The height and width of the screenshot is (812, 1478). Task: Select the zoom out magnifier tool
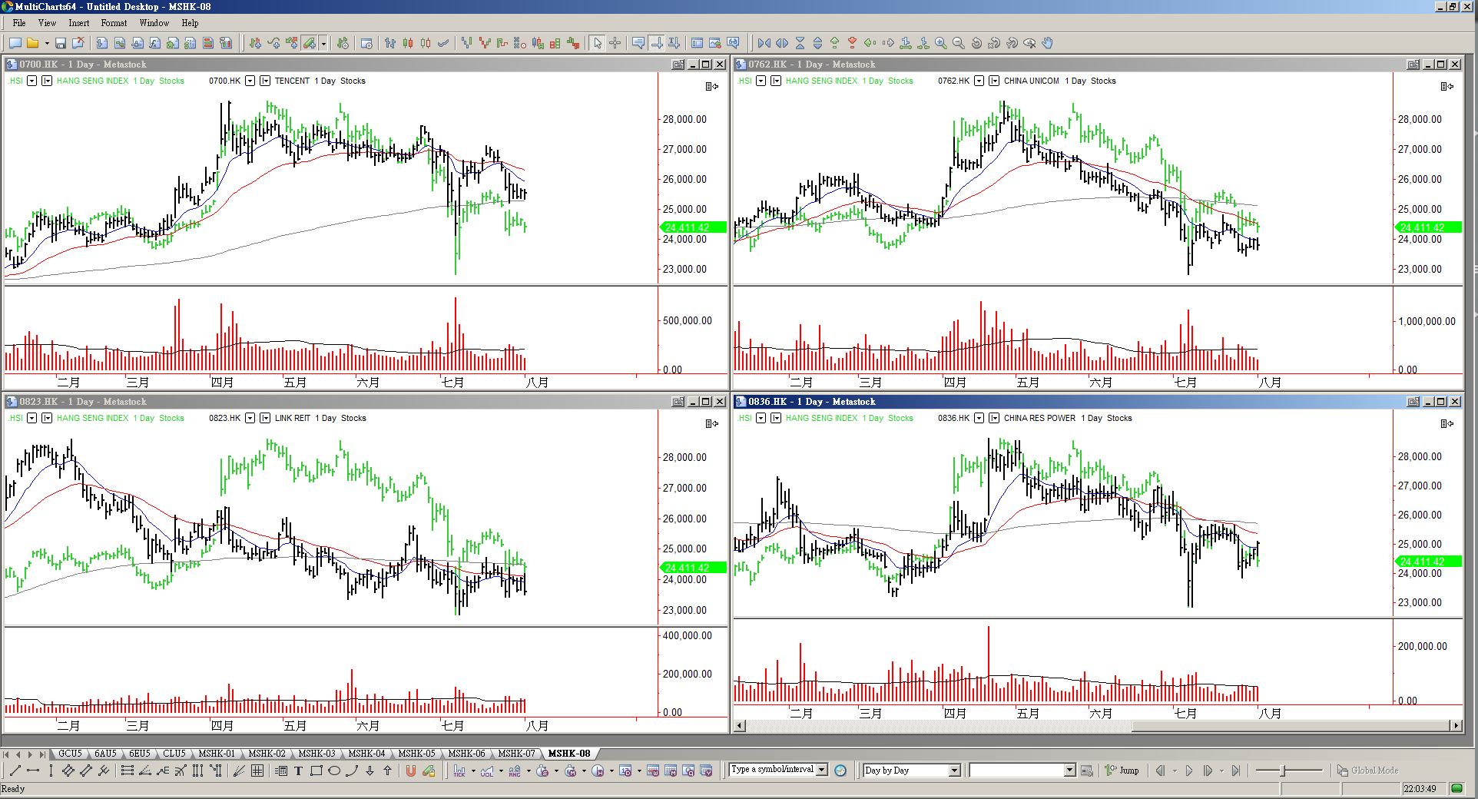click(x=958, y=44)
